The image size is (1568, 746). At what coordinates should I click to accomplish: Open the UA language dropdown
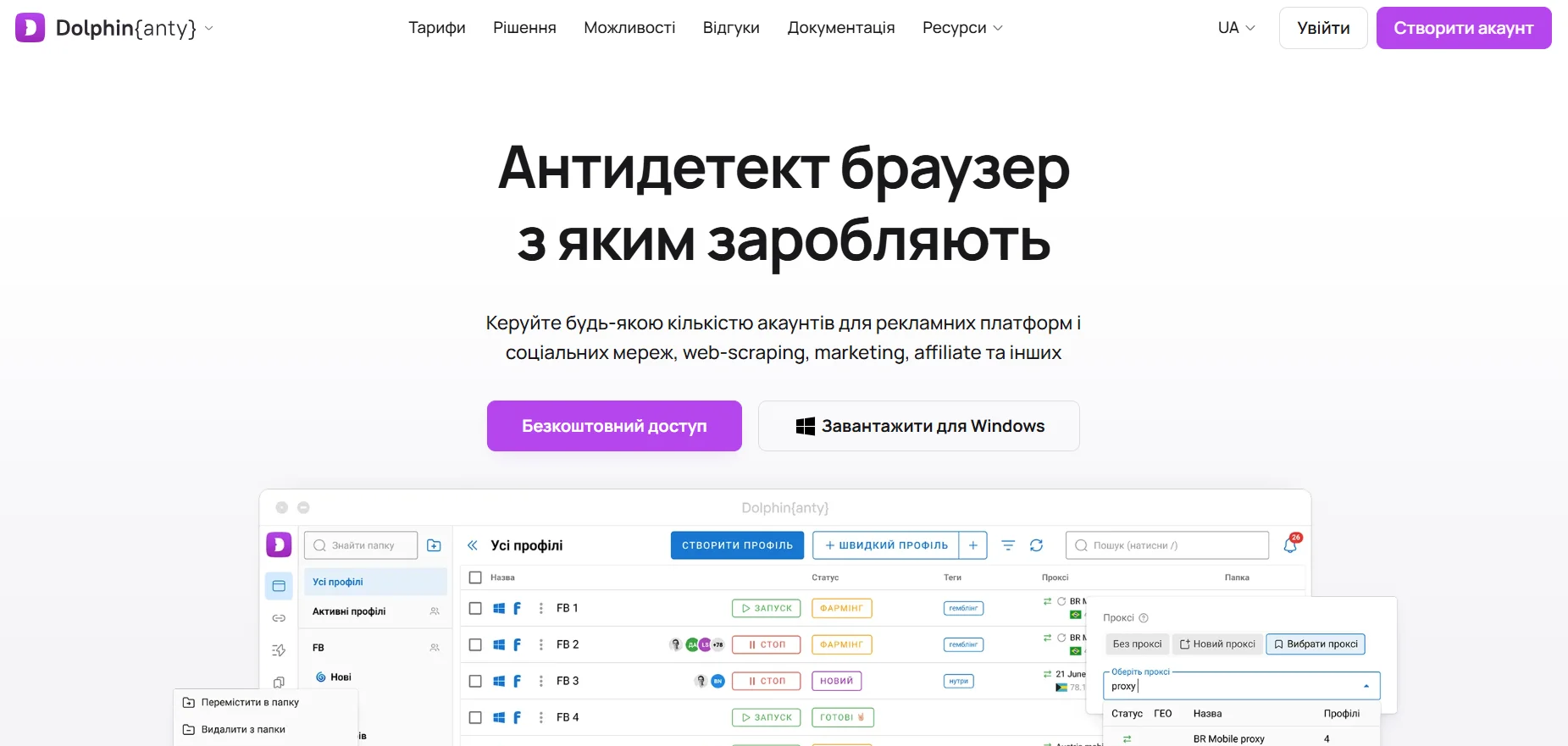[1236, 28]
